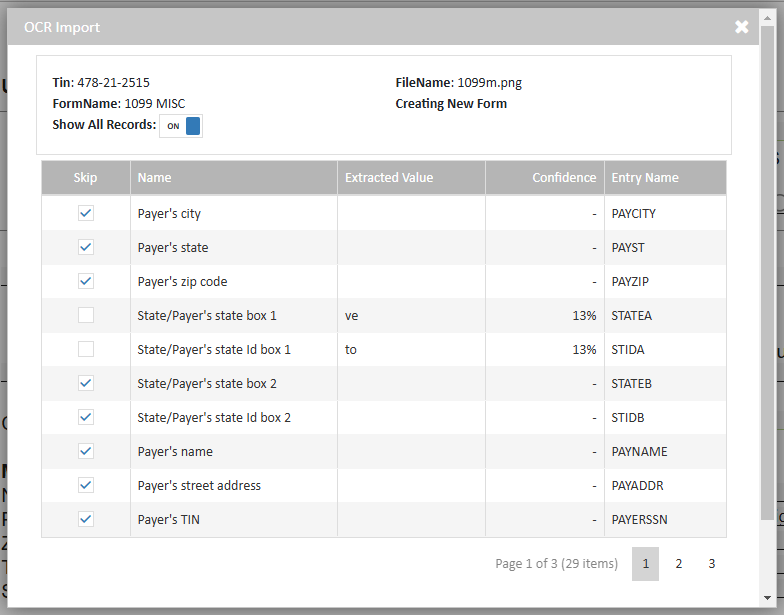Viewport: 784px width, 615px height.
Task: Uncheck Skip for Payer's city
Action: click(x=86, y=213)
